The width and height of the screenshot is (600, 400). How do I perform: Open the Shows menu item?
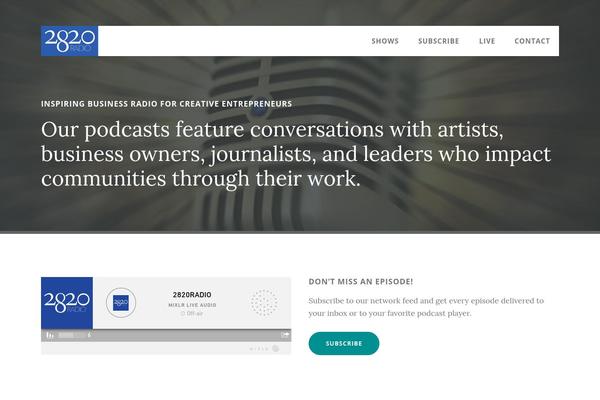385,41
